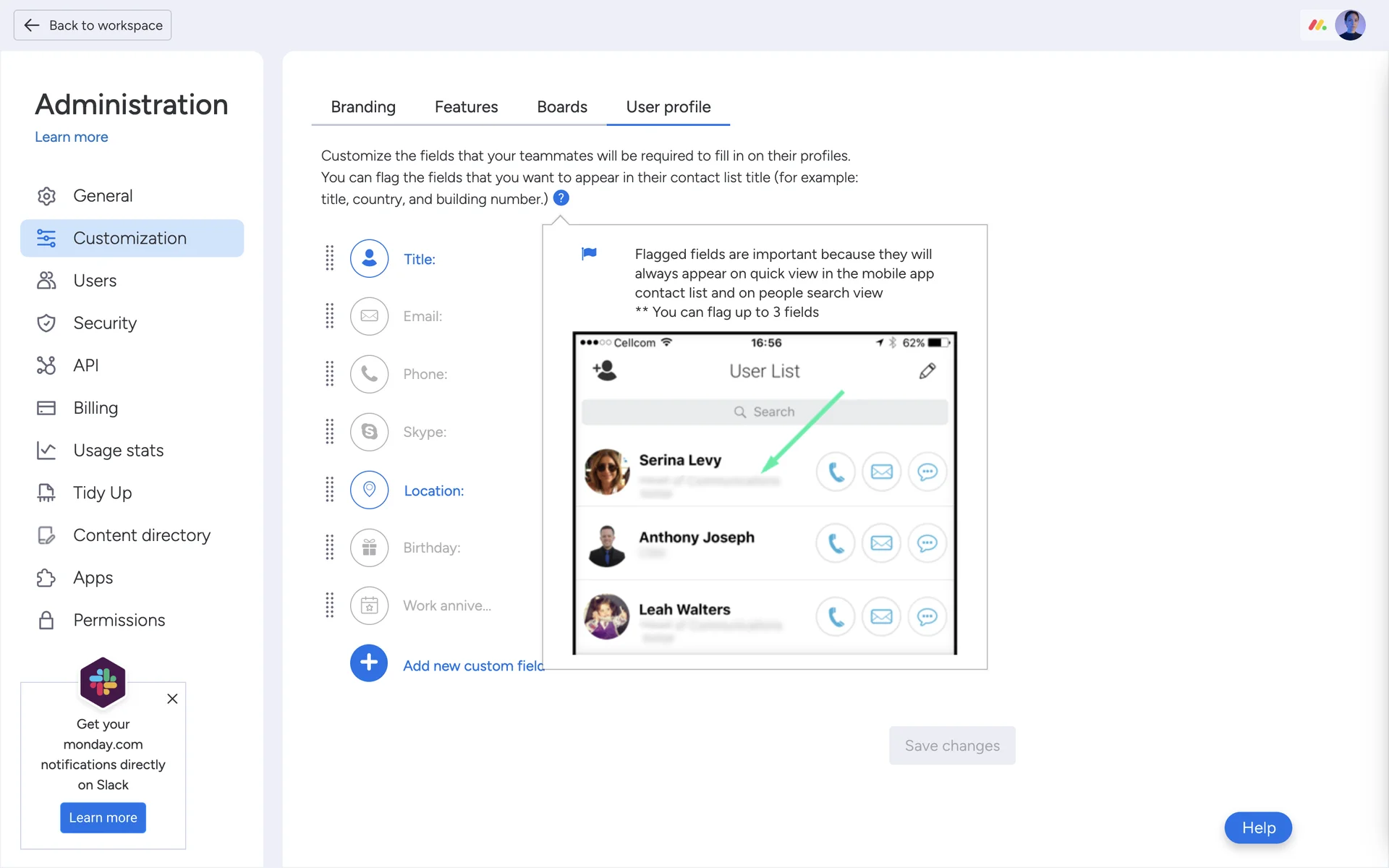The width and height of the screenshot is (1389, 868).
Task: Click the Save changes button
Action: (x=952, y=745)
